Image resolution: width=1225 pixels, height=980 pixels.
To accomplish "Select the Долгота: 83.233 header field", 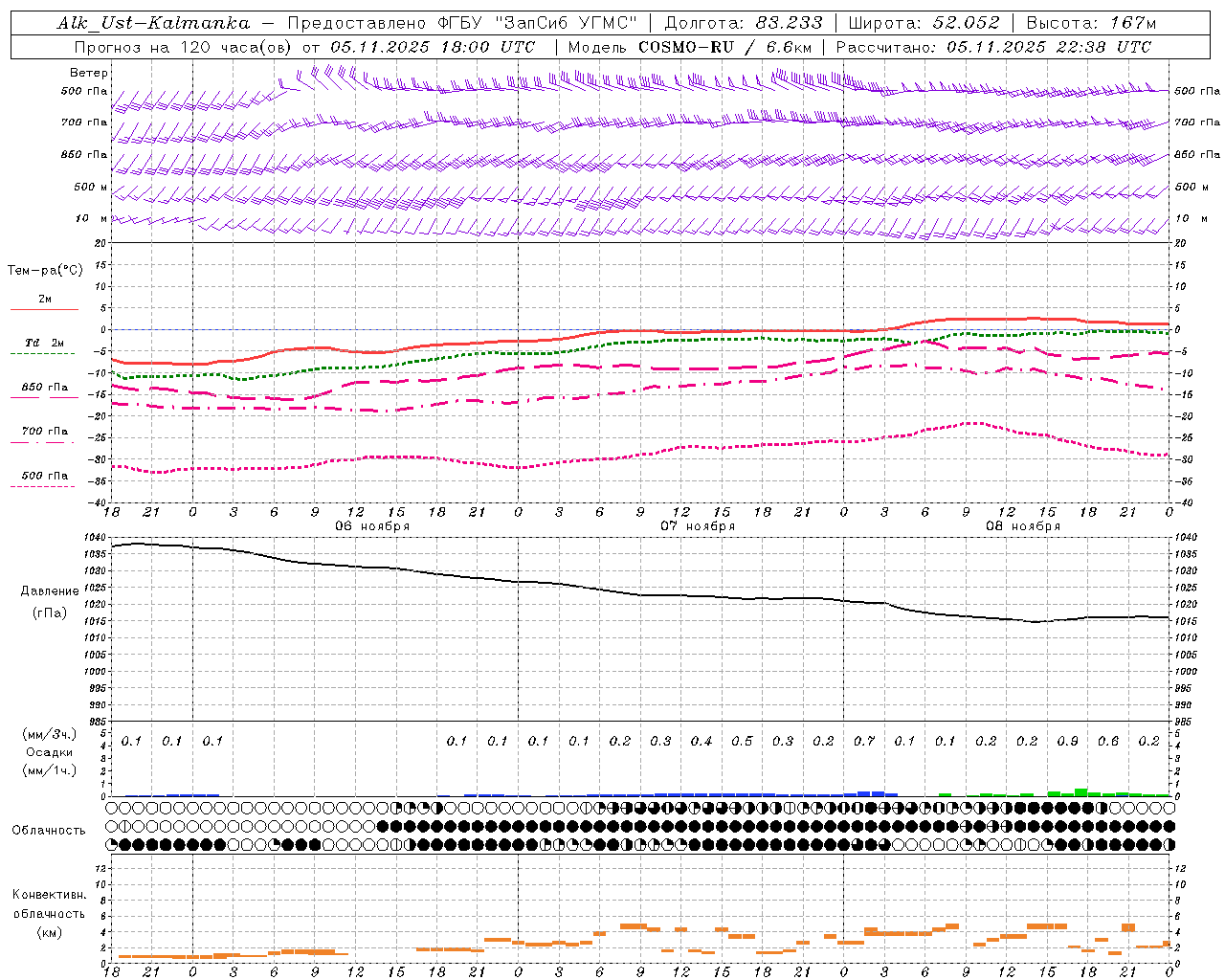I will point(744,23).
